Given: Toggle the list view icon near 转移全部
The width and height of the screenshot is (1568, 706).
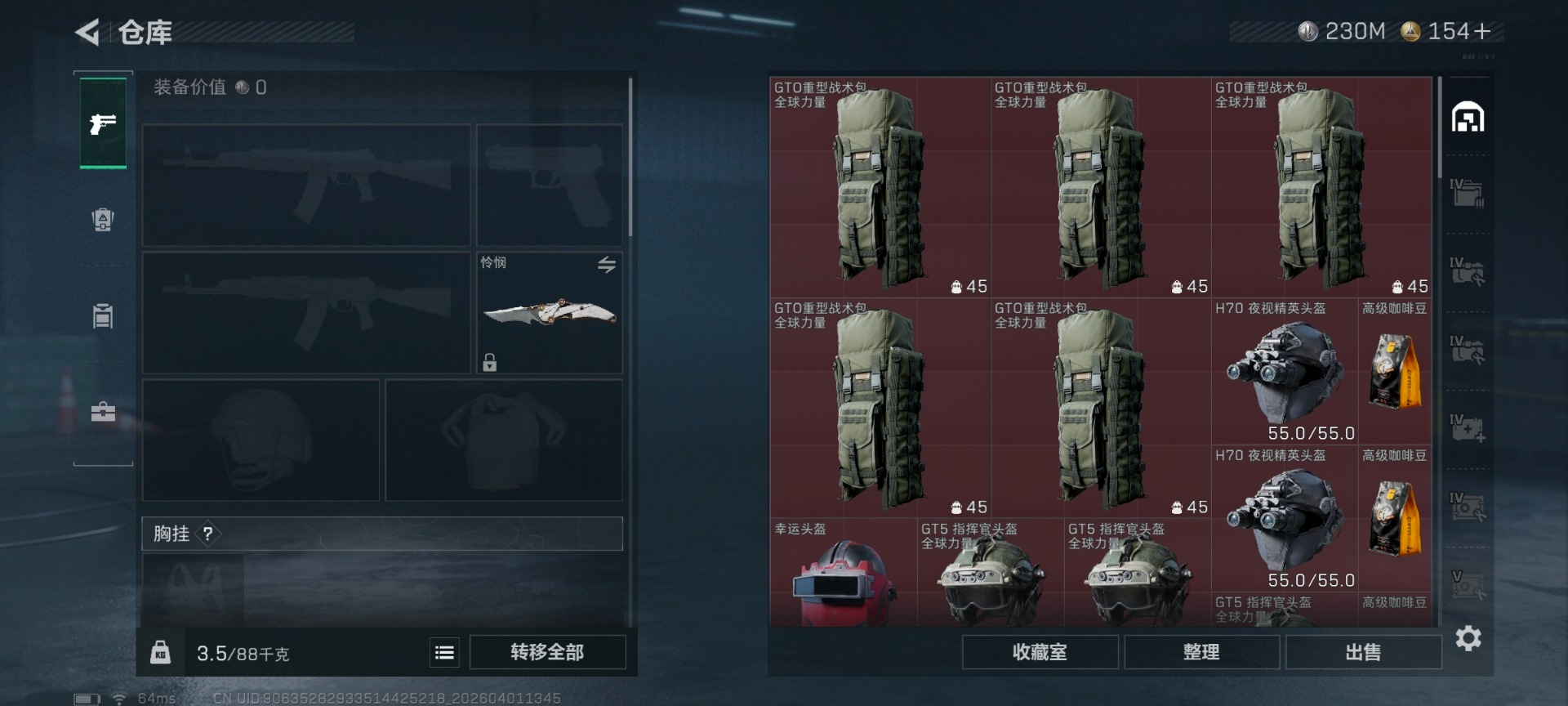Looking at the screenshot, I should (x=444, y=652).
